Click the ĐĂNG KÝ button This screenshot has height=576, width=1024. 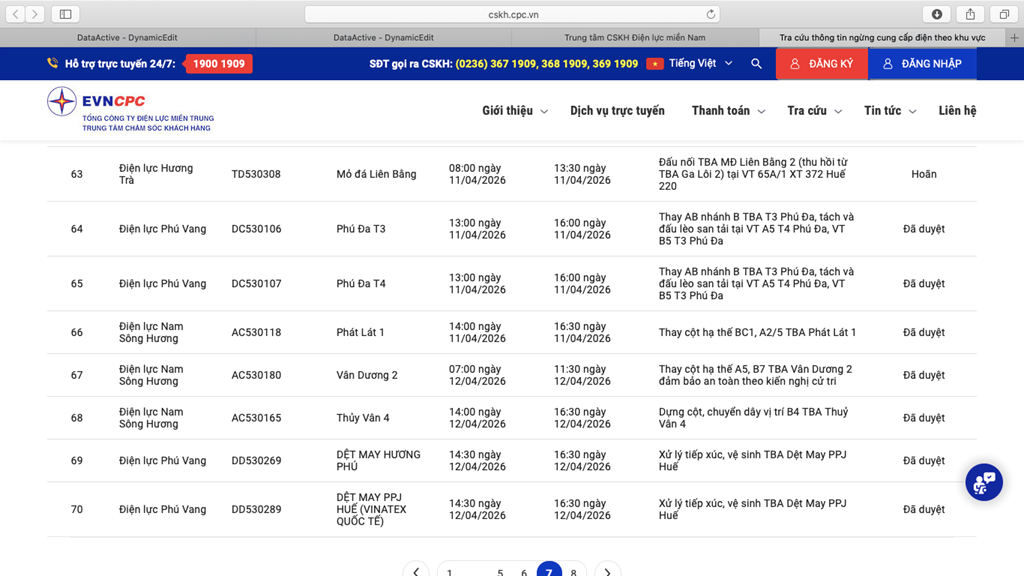[821, 64]
